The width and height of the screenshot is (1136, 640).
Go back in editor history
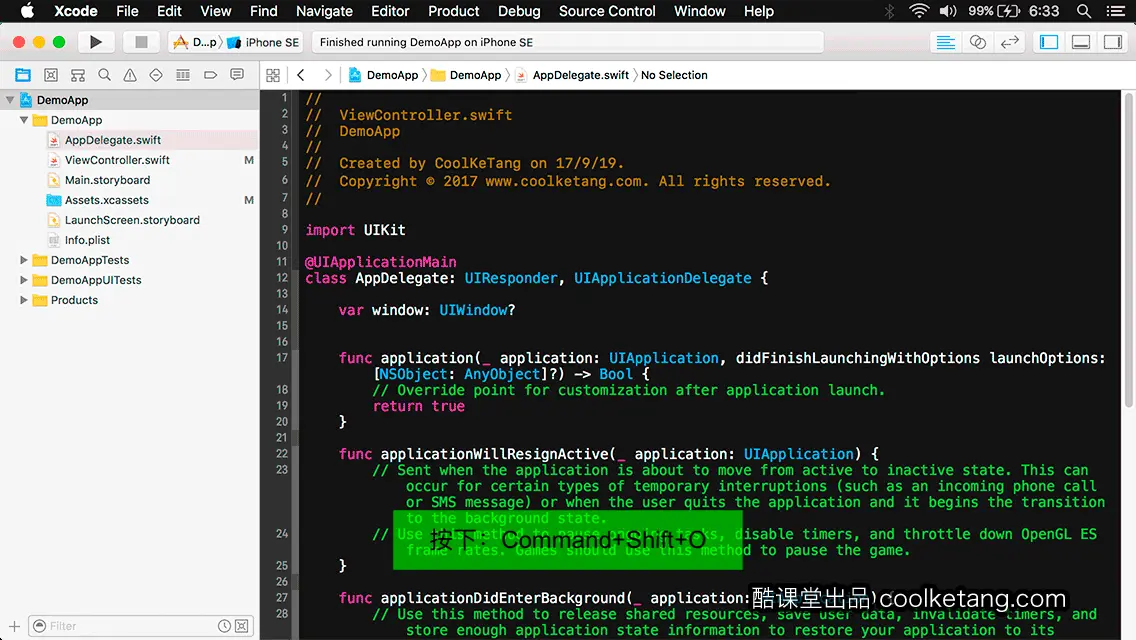coord(301,75)
